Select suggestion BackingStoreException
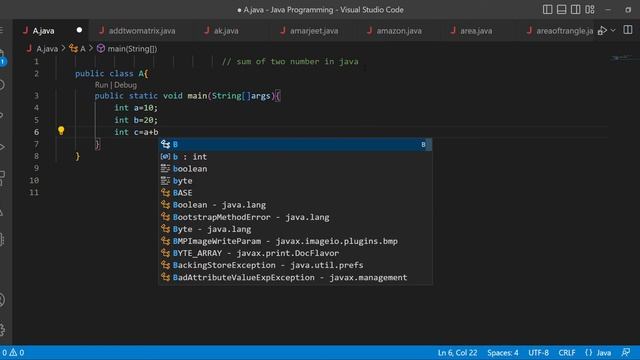 point(295,265)
